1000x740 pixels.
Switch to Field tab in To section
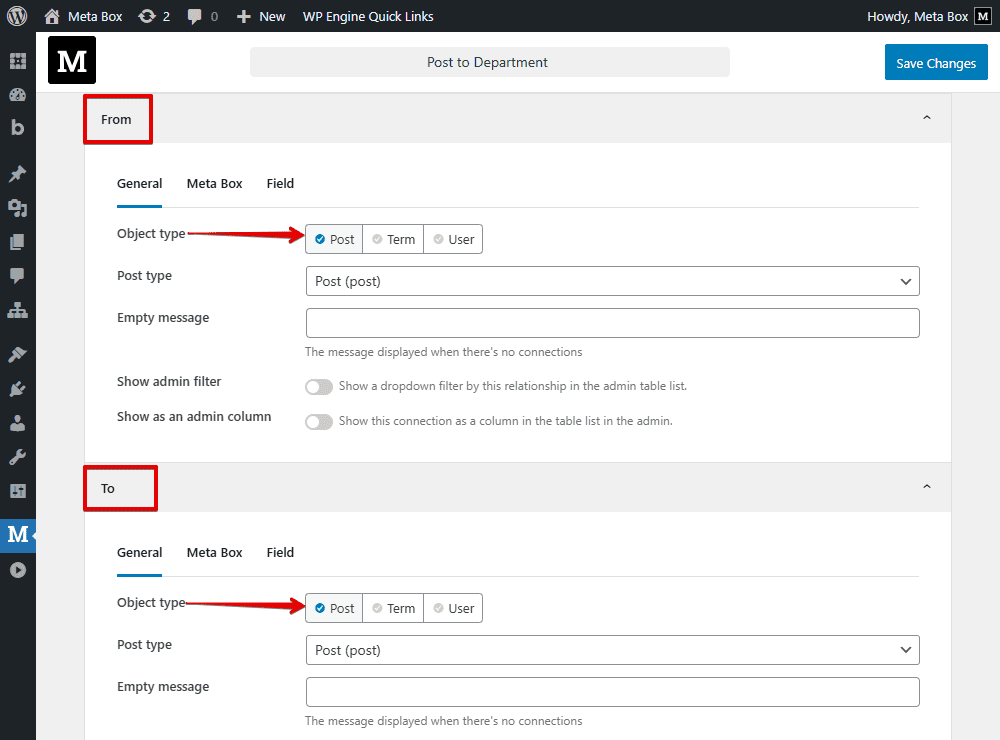[x=280, y=553]
